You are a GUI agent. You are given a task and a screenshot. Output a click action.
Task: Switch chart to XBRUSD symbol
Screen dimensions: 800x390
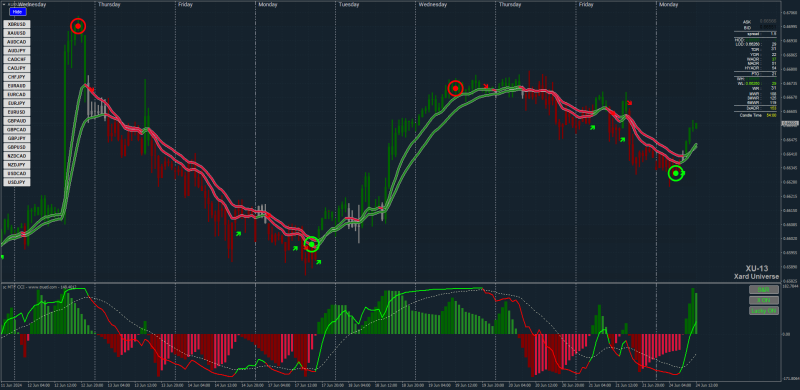(x=17, y=24)
